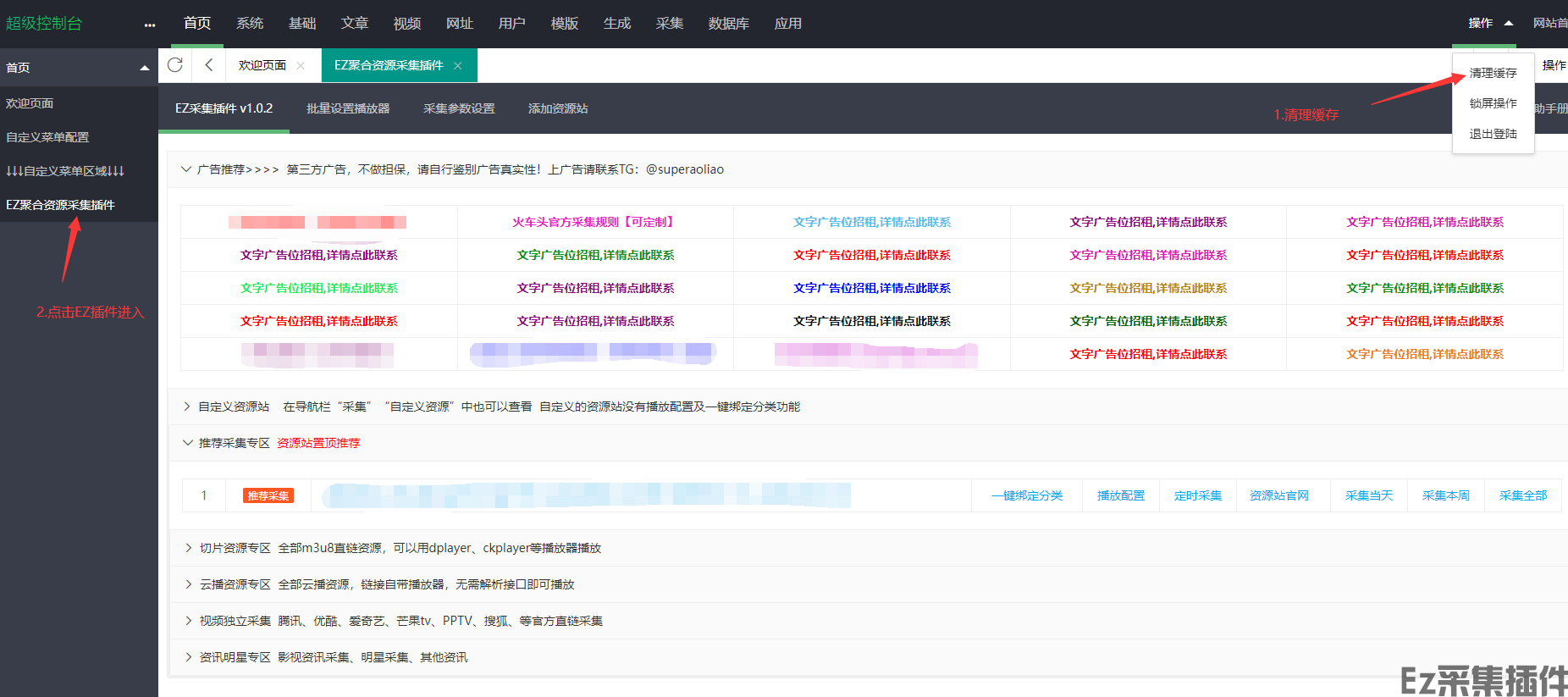
Task: Click the red 资源站置顶推荐 text
Action: pyautogui.click(x=318, y=443)
